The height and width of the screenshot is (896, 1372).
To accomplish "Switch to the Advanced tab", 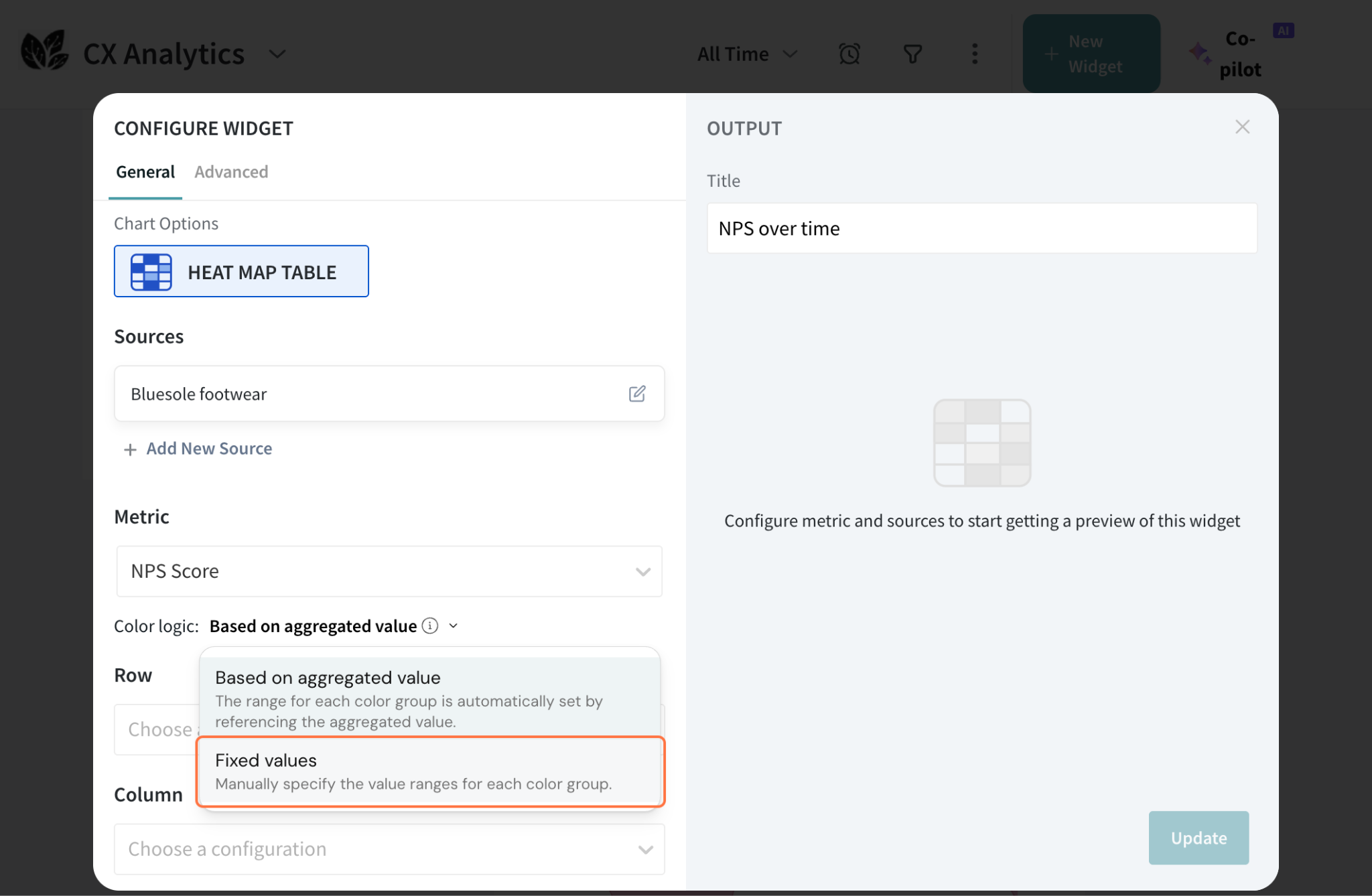I will pyautogui.click(x=231, y=172).
